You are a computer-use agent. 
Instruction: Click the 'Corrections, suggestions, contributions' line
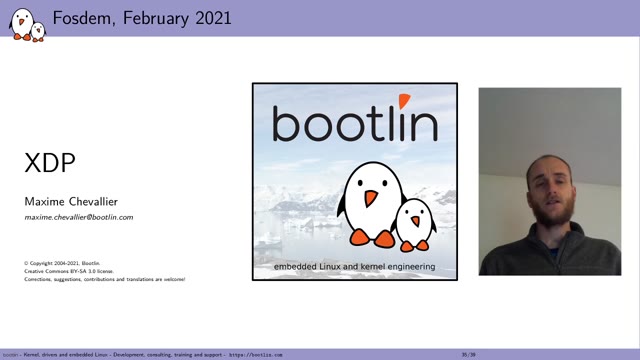(x=104, y=279)
